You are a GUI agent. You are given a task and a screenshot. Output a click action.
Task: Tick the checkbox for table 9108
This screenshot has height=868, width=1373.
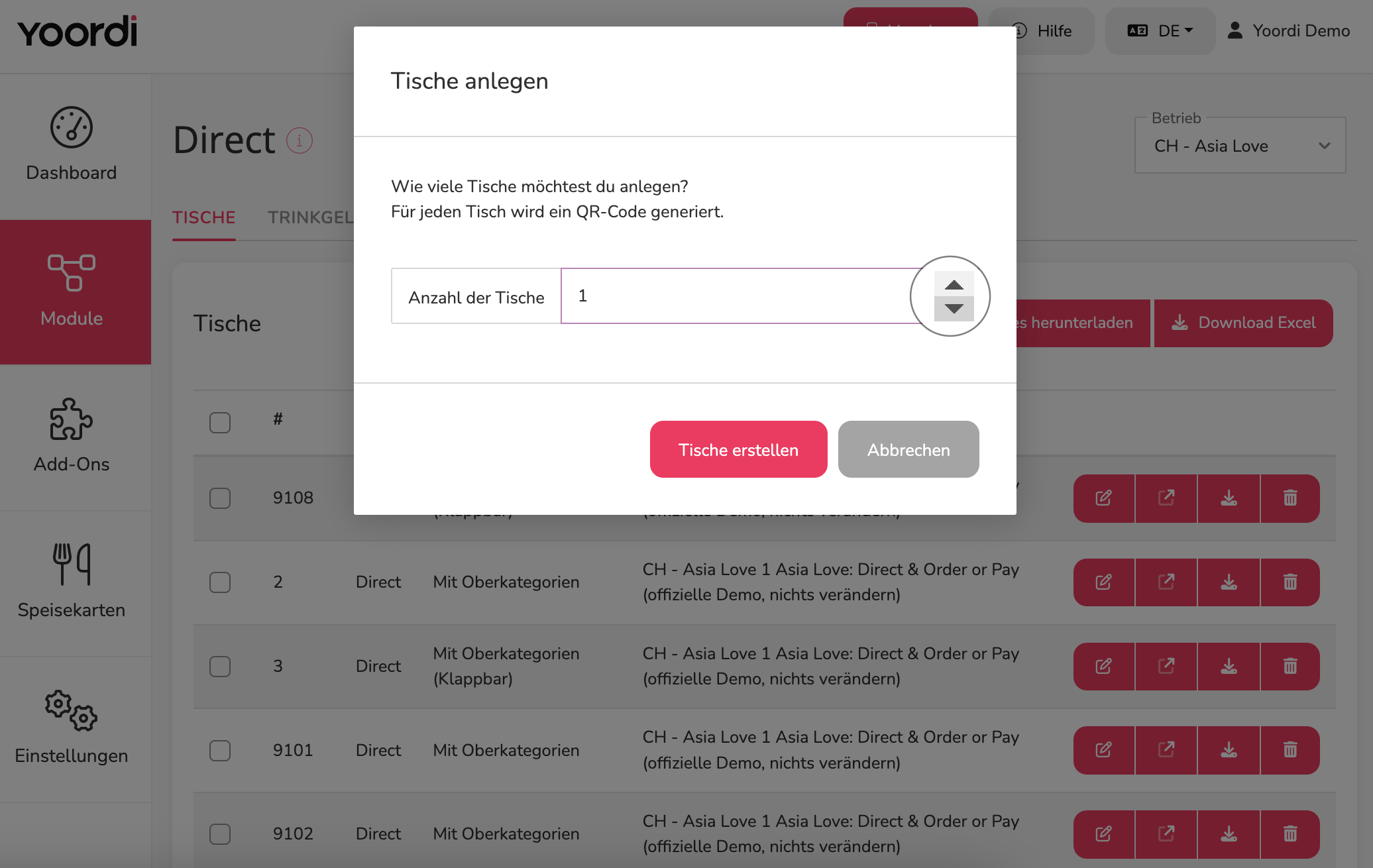220,498
